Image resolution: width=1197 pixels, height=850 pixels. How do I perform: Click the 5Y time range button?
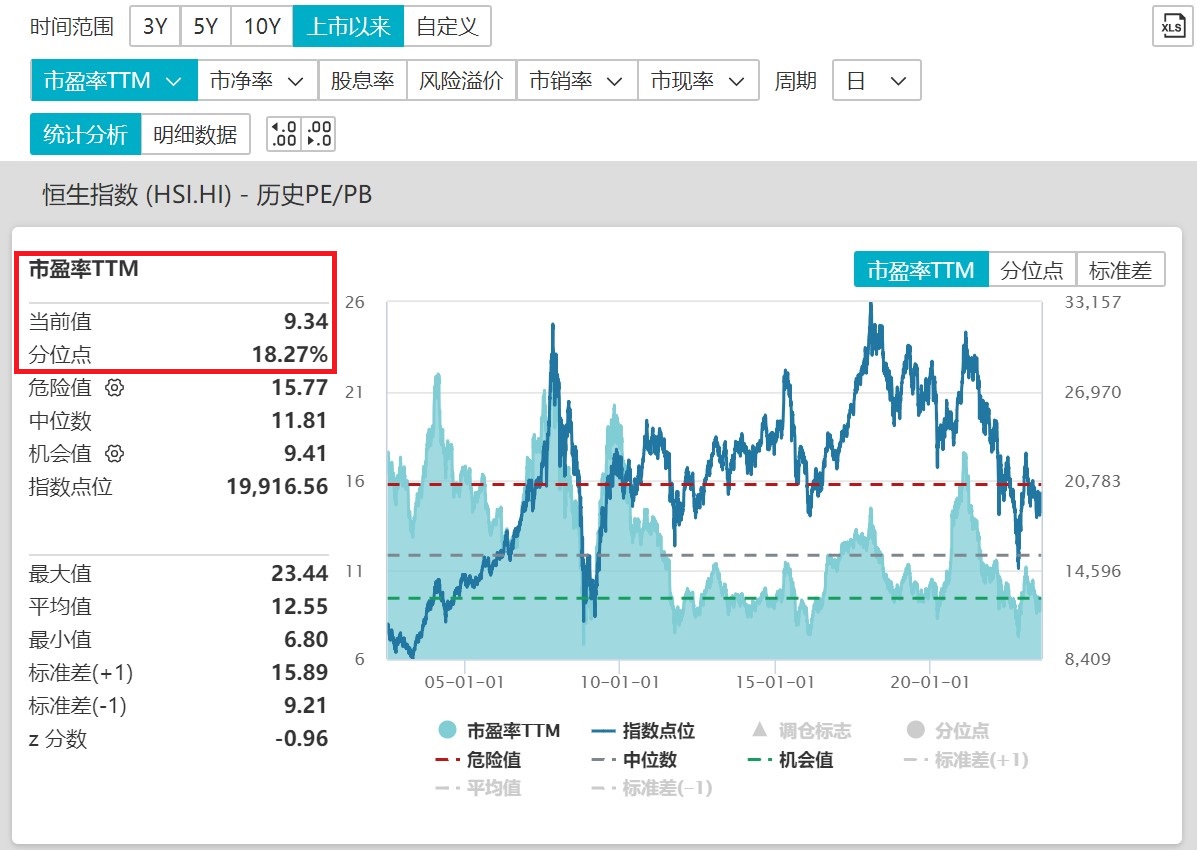pyautogui.click(x=206, y=26)
